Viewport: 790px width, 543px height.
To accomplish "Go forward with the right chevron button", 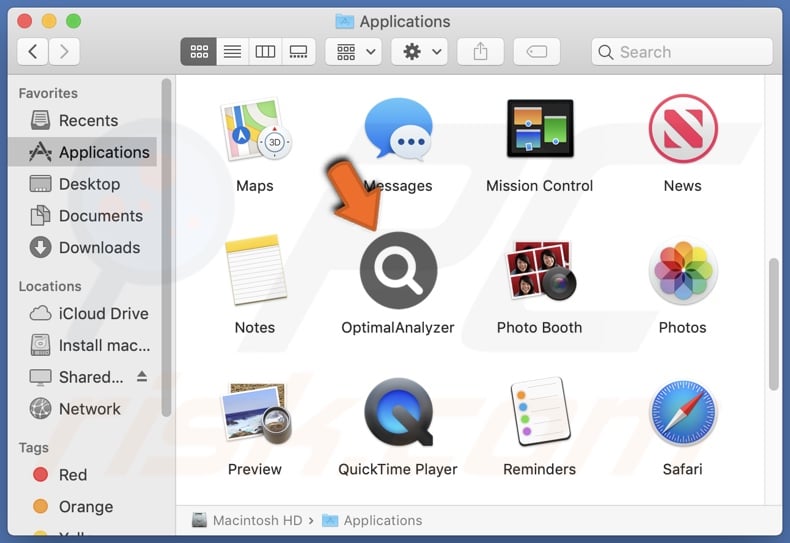I will click(x=64, y=51).
